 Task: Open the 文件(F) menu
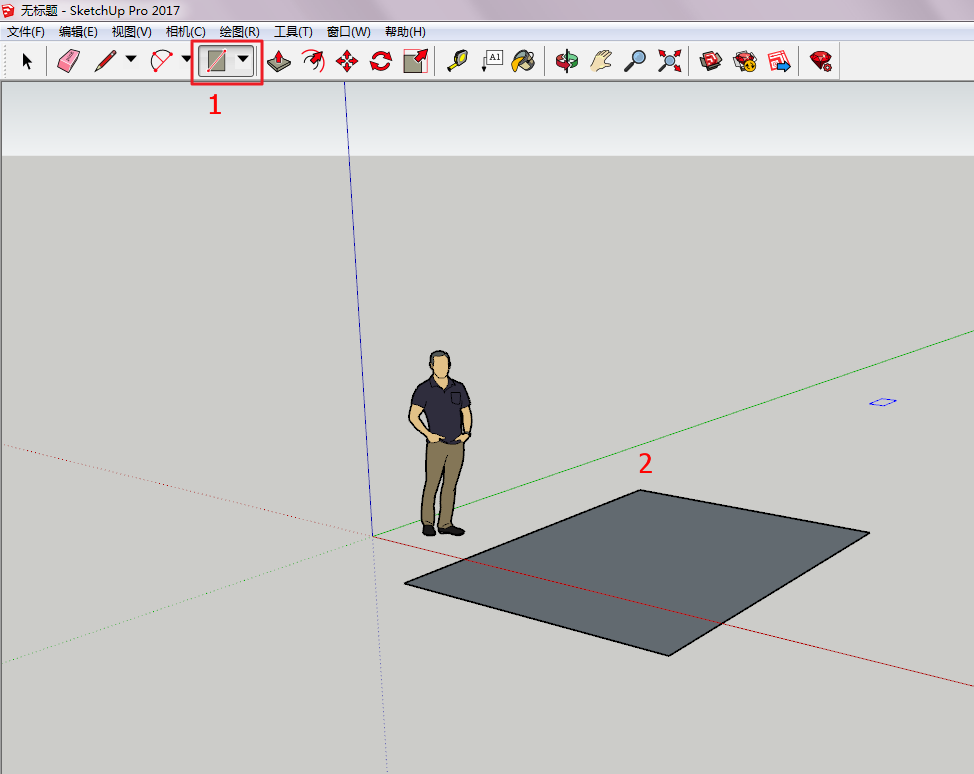(x=26, y=32)
